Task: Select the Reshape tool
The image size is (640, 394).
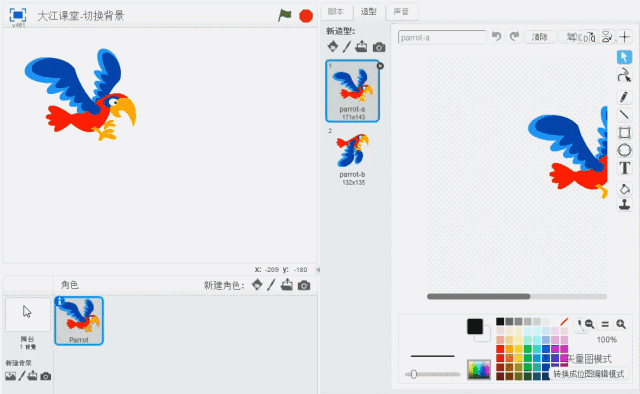Action: 624,76
